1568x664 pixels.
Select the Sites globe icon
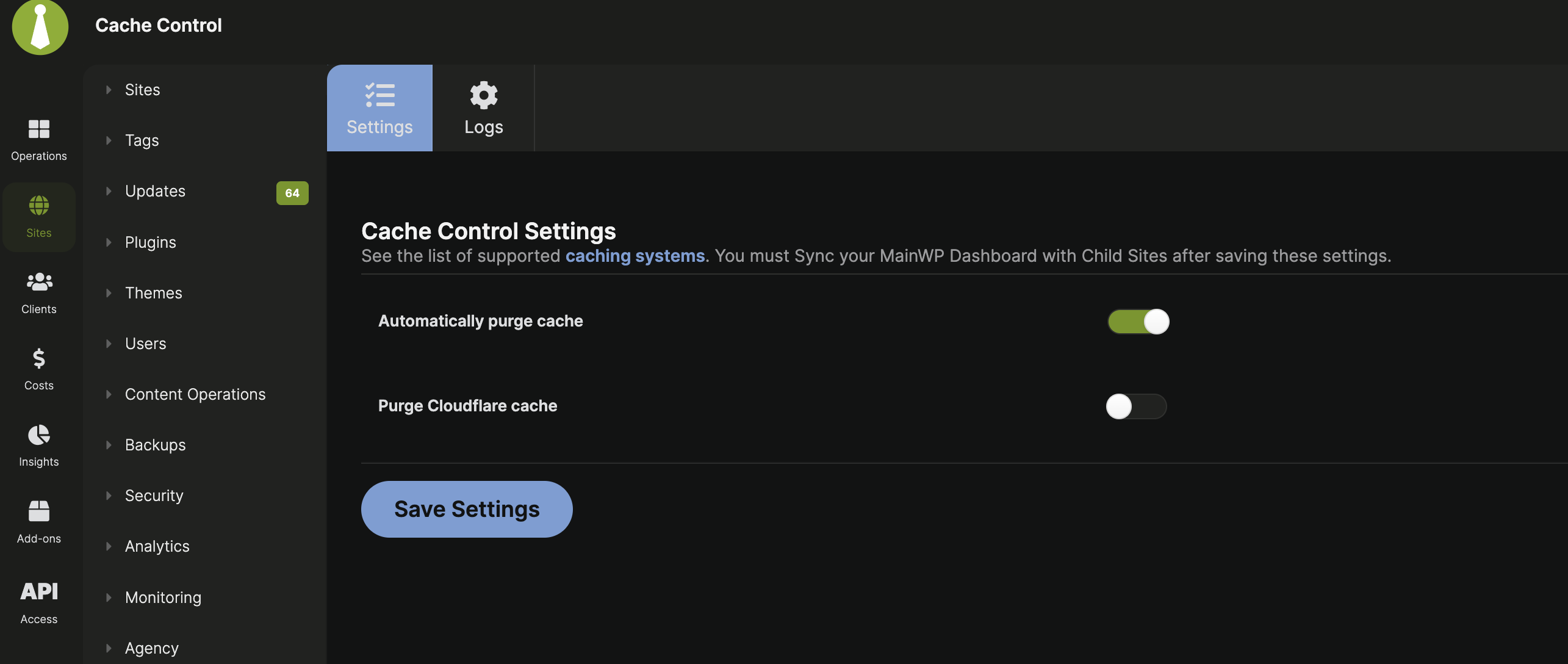[39, 206]
